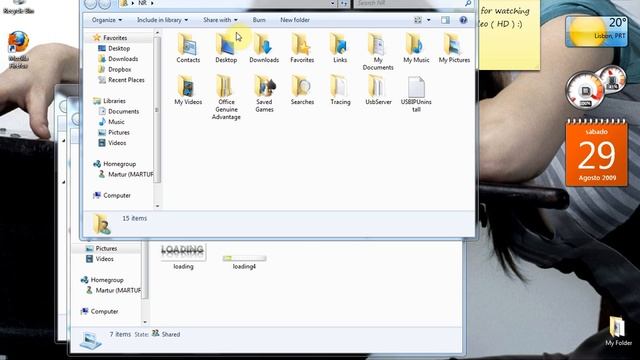Click the New folder button
This screenshot has width=640, height=360.
295,20
